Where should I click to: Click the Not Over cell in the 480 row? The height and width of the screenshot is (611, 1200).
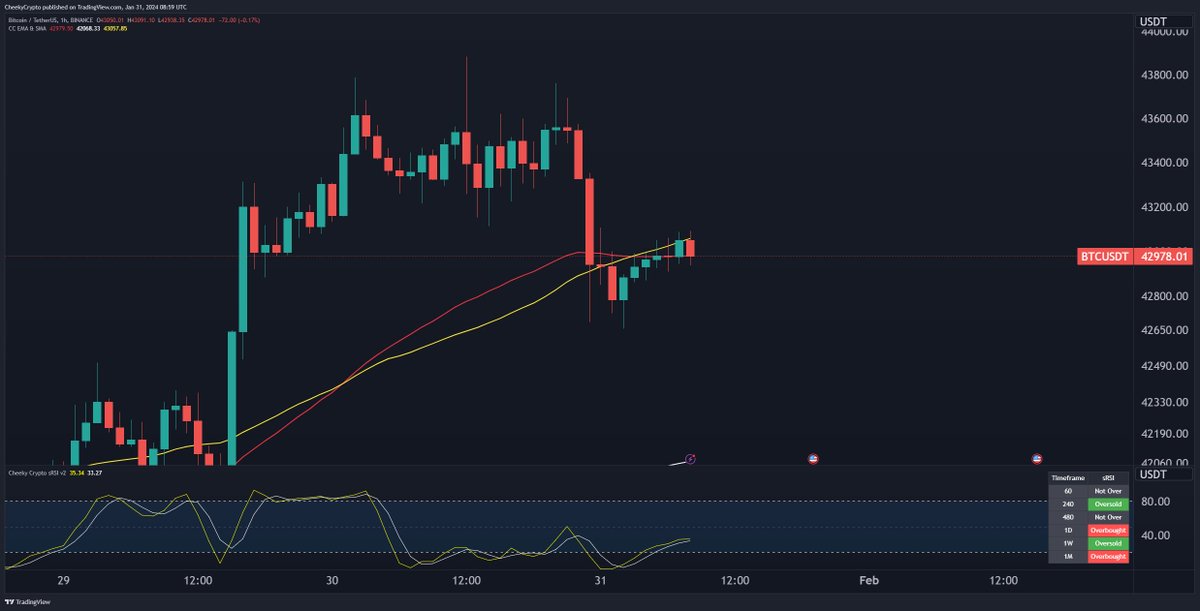[1108, 517]
